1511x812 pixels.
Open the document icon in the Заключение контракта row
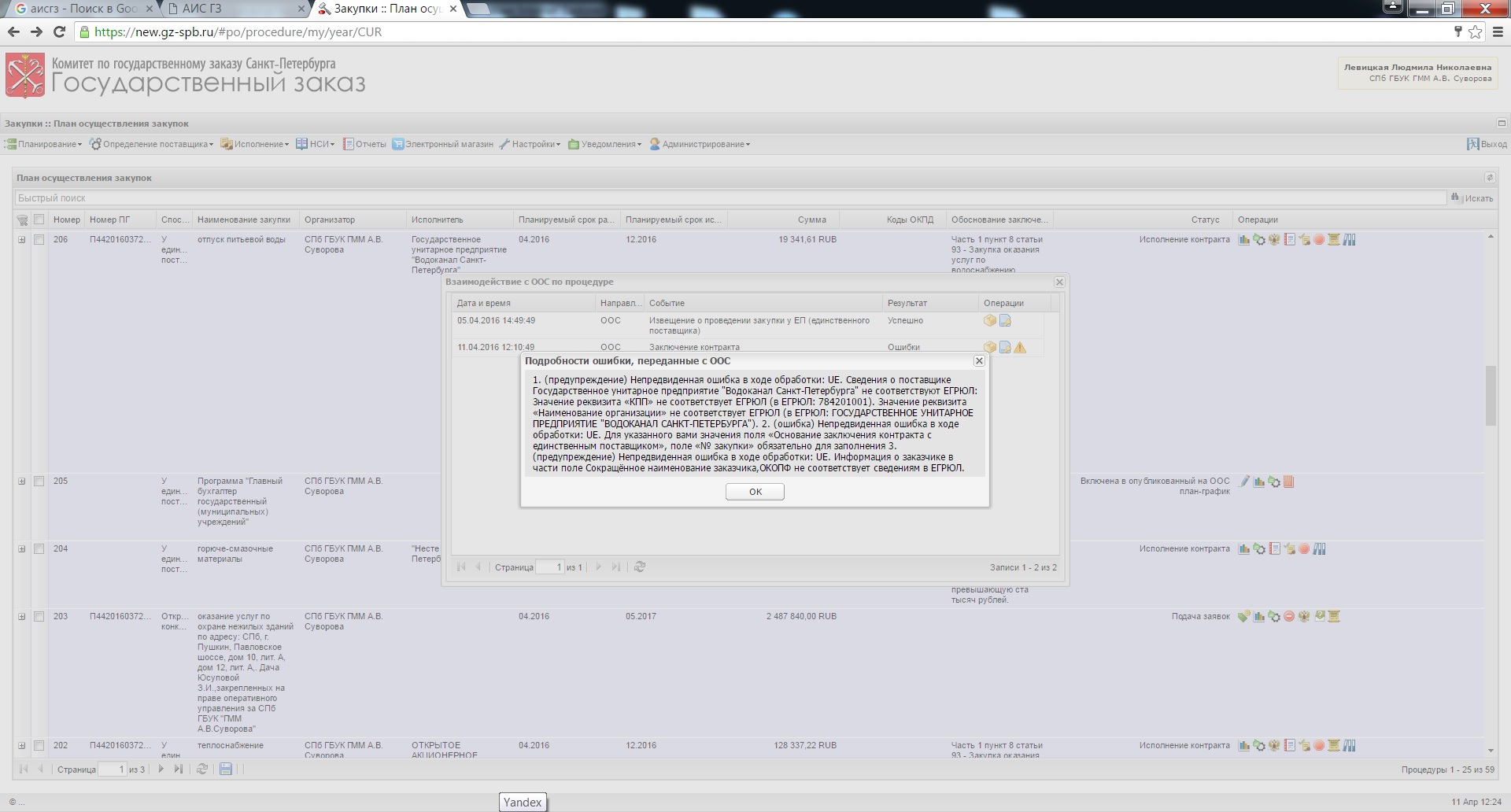click(1005, 347)
